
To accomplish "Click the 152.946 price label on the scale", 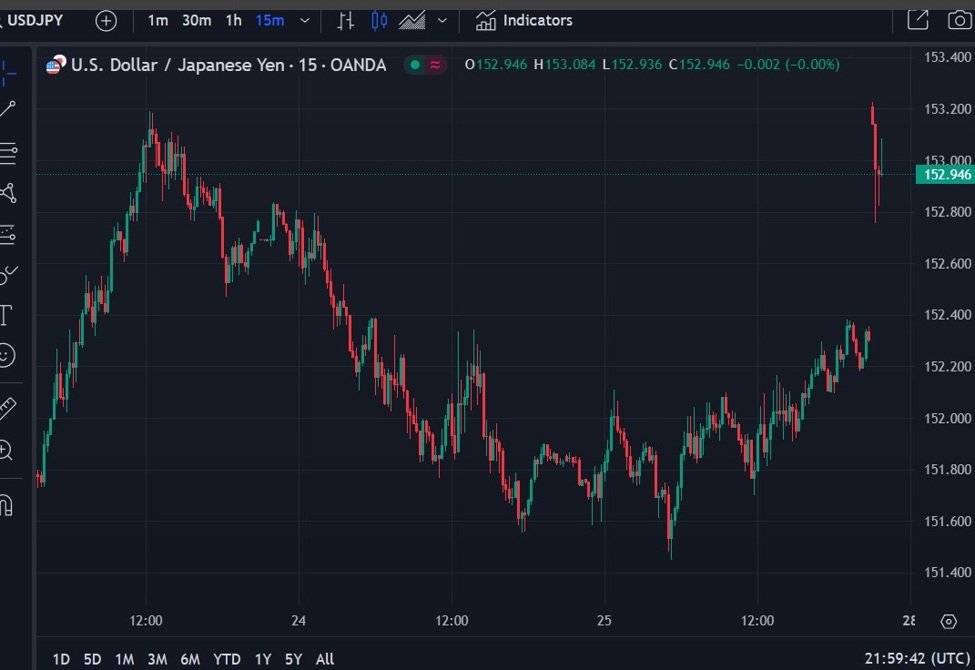I will point(944,174).
